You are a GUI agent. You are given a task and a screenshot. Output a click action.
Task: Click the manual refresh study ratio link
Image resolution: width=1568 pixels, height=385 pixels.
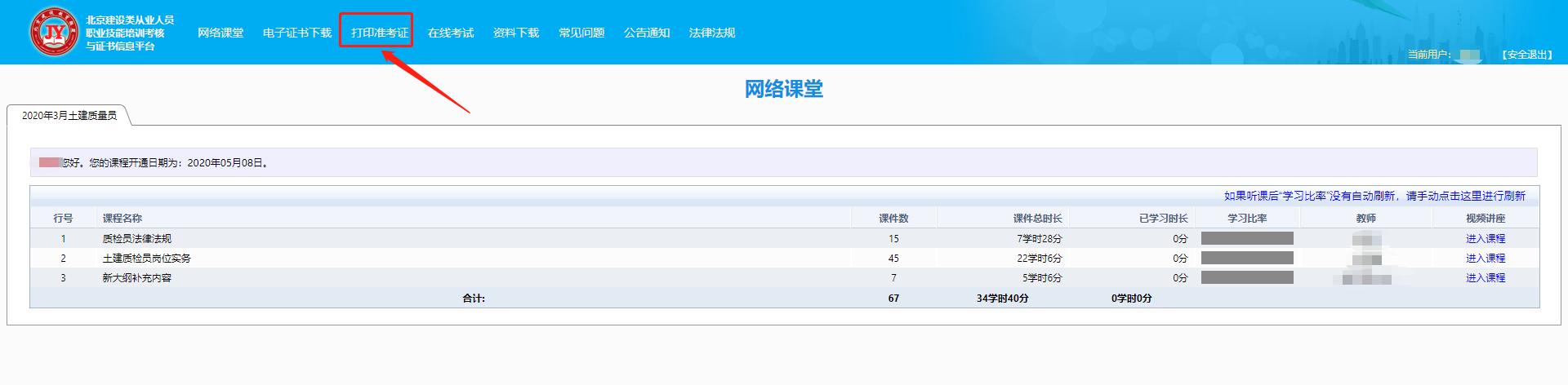tap(1374, 196)
